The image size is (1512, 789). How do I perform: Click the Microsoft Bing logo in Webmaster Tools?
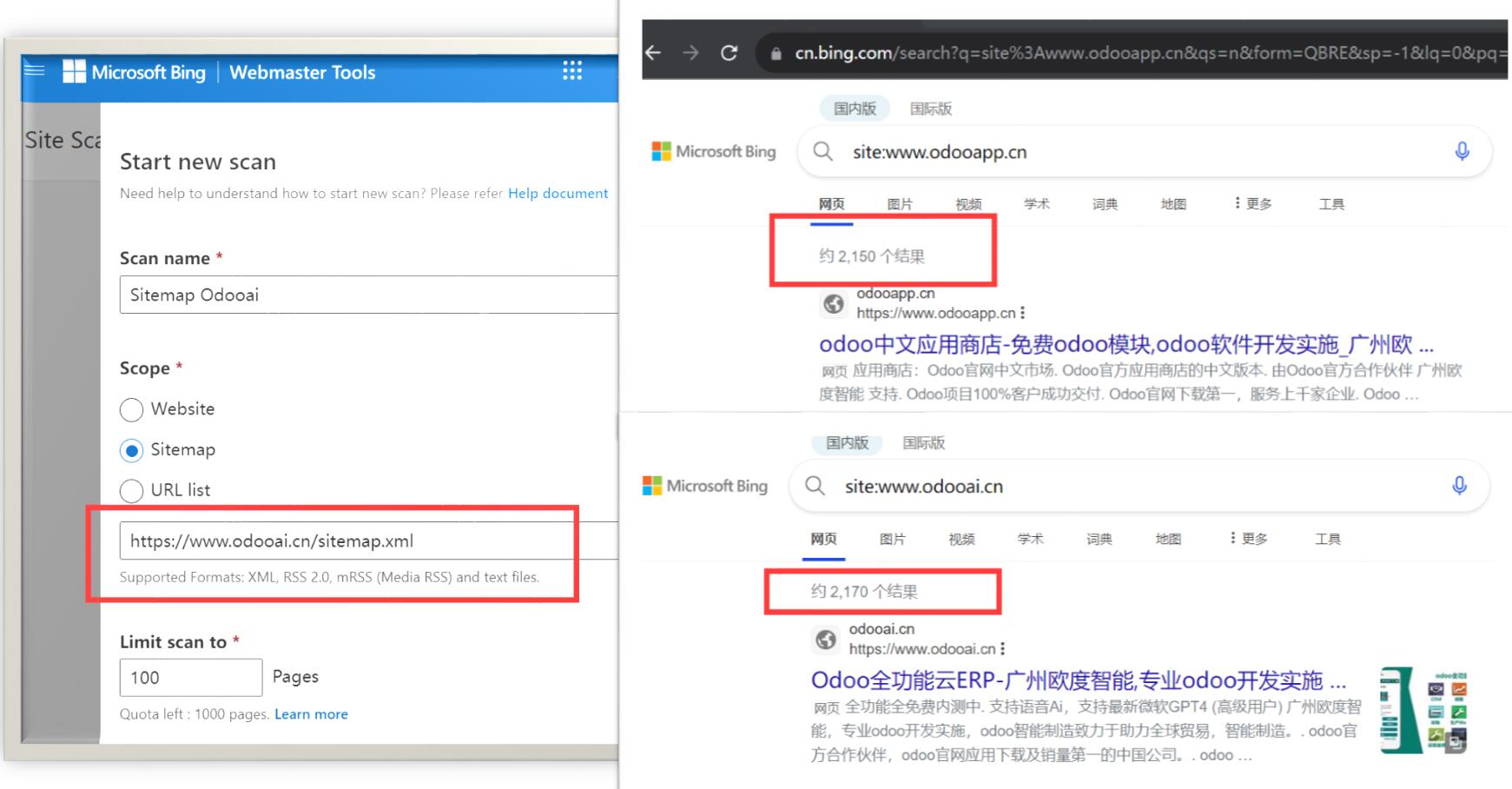(x=135, y=72)
